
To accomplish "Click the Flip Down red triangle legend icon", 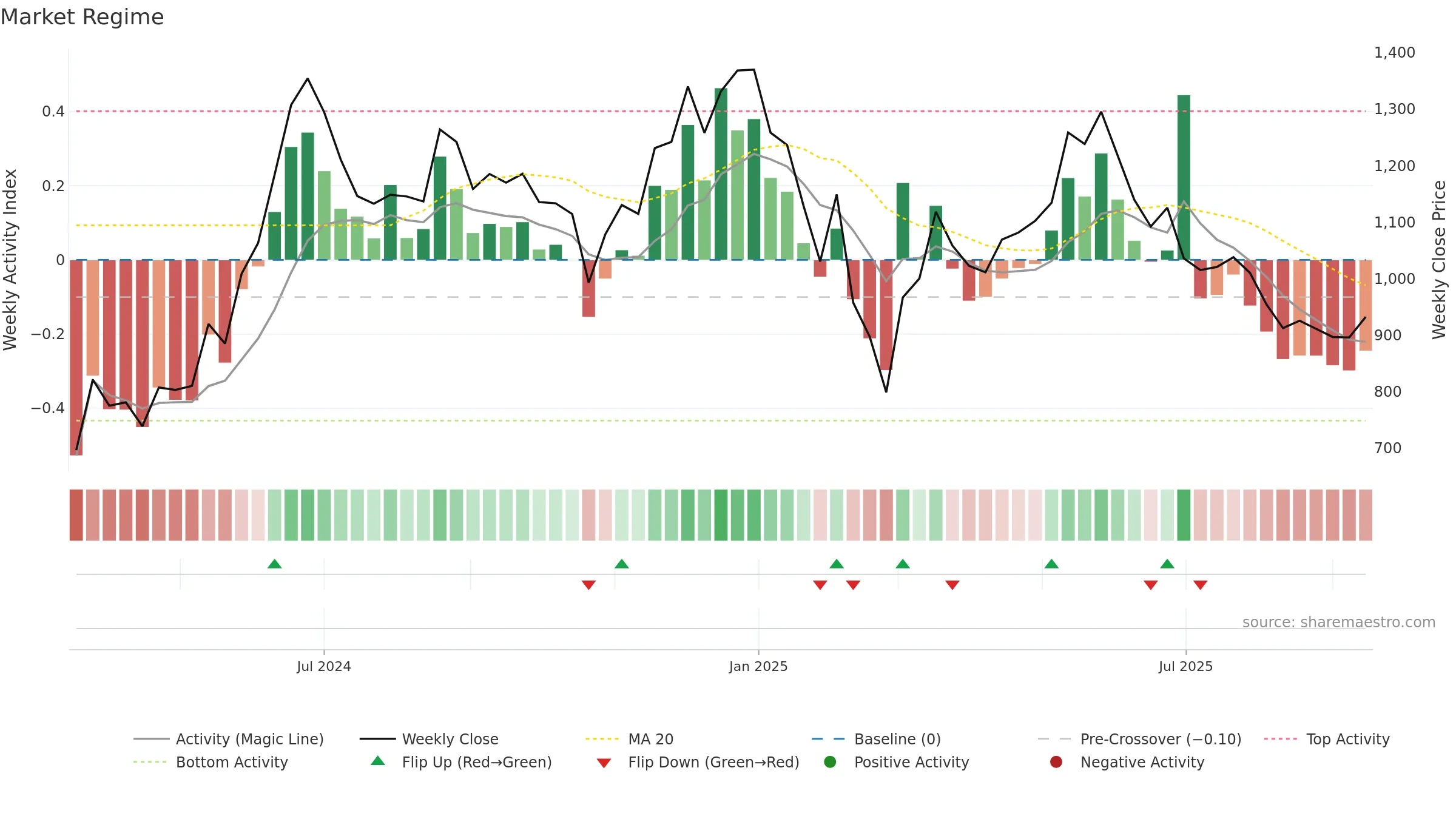I will [604, 763].
